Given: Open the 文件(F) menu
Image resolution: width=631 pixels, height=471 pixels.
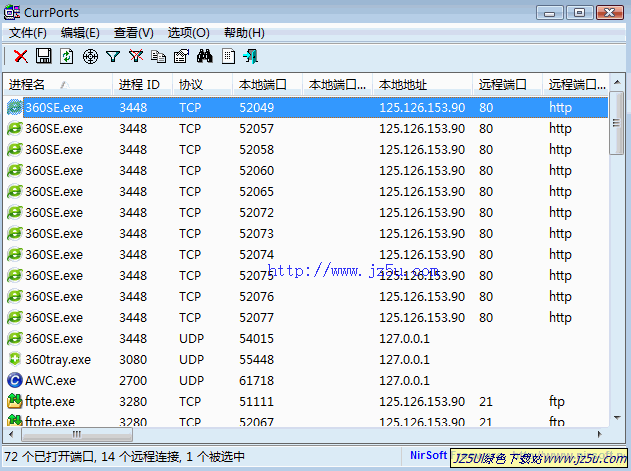Looking at the screenshot, I should pyautogui.click(x=28, y=33).
